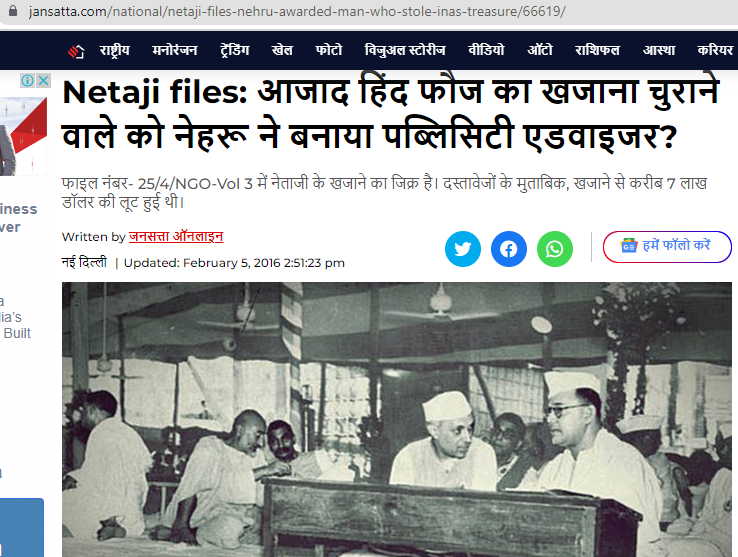Open the मनोरंजन menu section

pyautogui.click(x=175, y=50)
